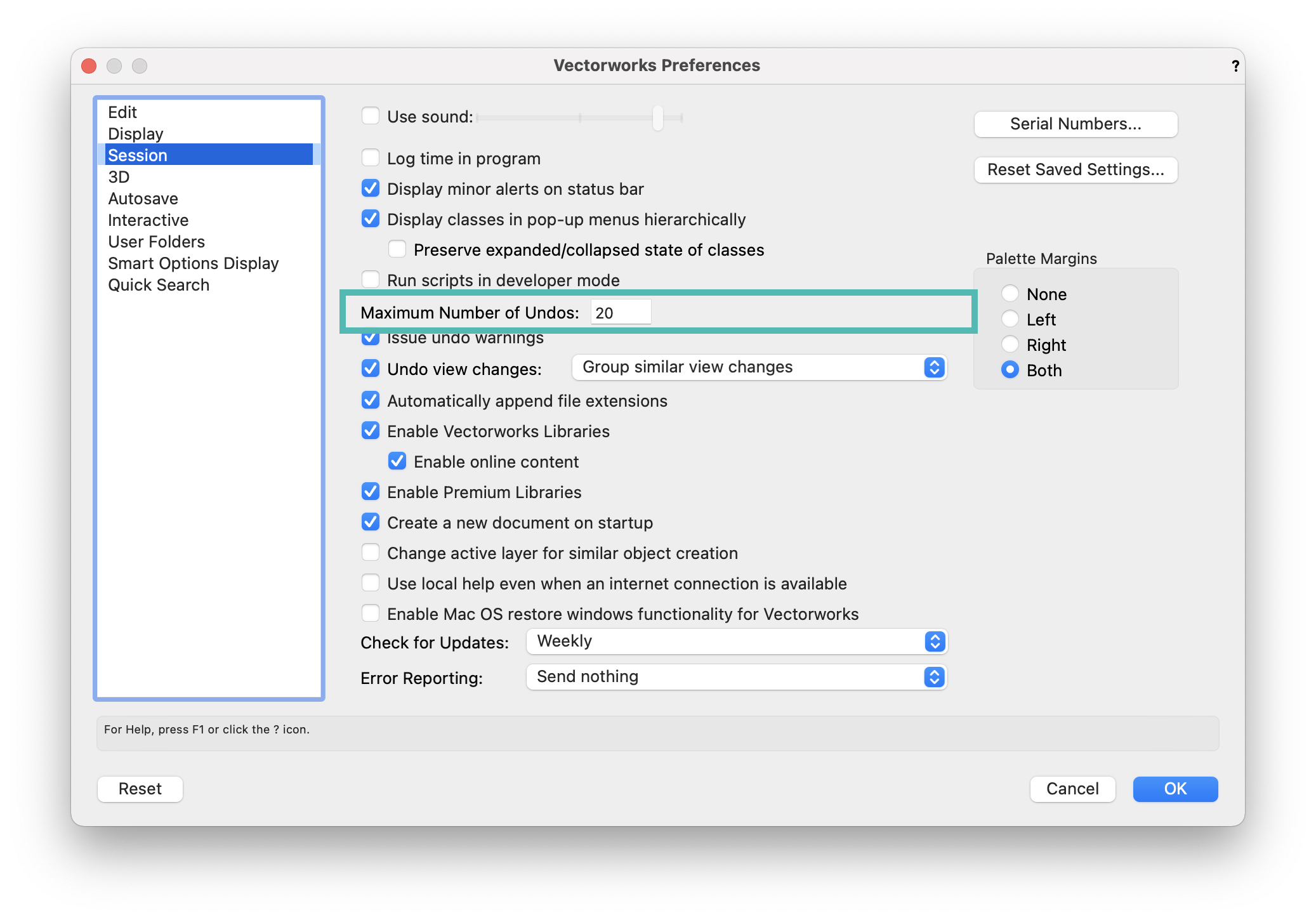The image size is (1316, 920).
Task: Toggle Undo view changes checkbox
Action: [371, 369]
